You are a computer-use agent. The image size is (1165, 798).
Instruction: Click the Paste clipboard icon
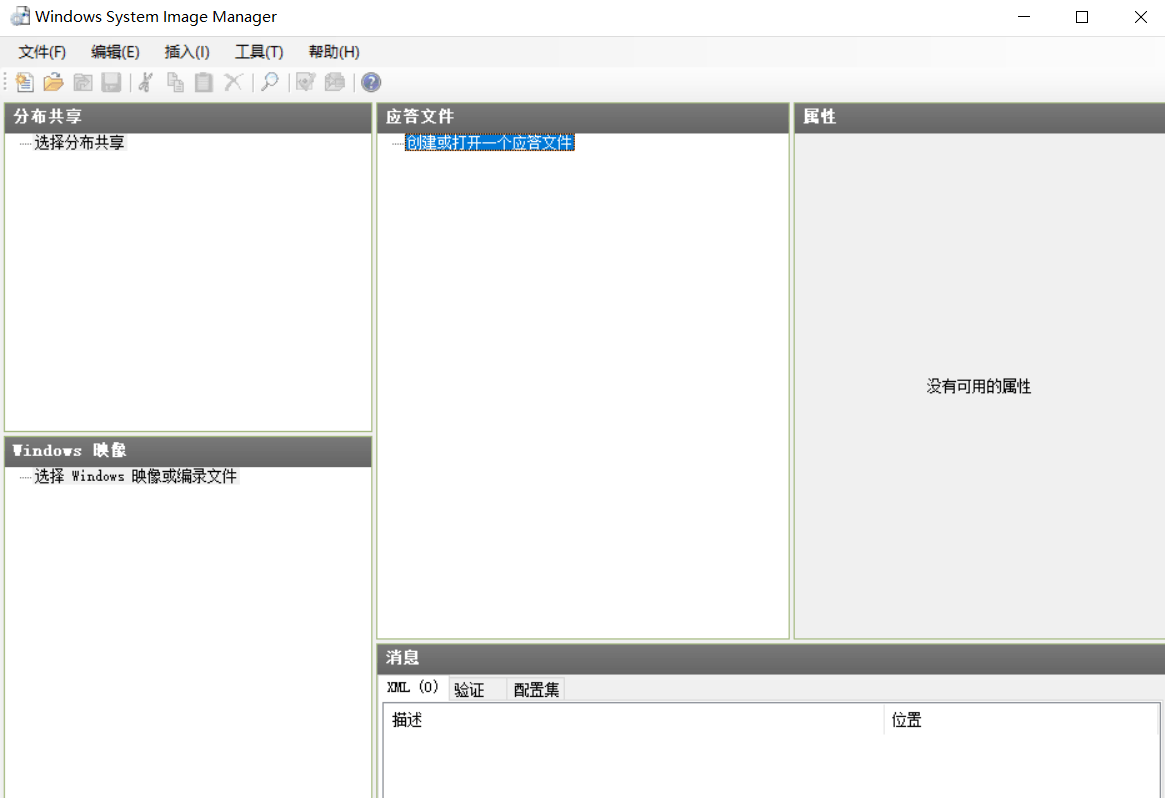pos(204,82)
